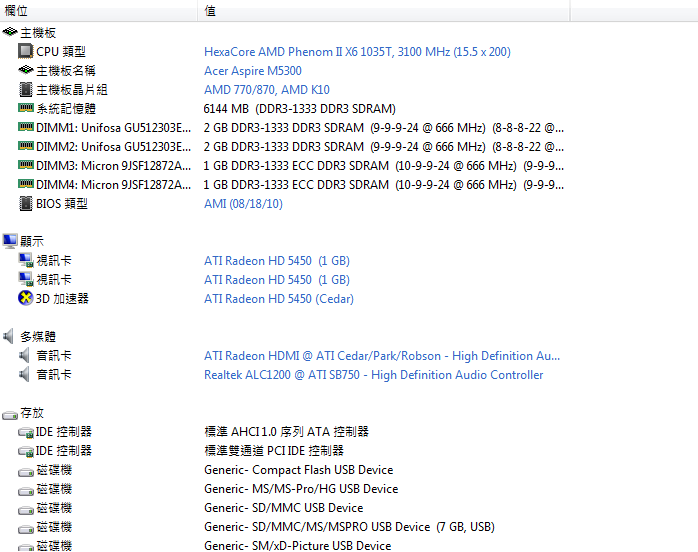Select the BIOS 類型 field label
The height and width of the screenshot is (552, 698).
(x=62, y=204)
